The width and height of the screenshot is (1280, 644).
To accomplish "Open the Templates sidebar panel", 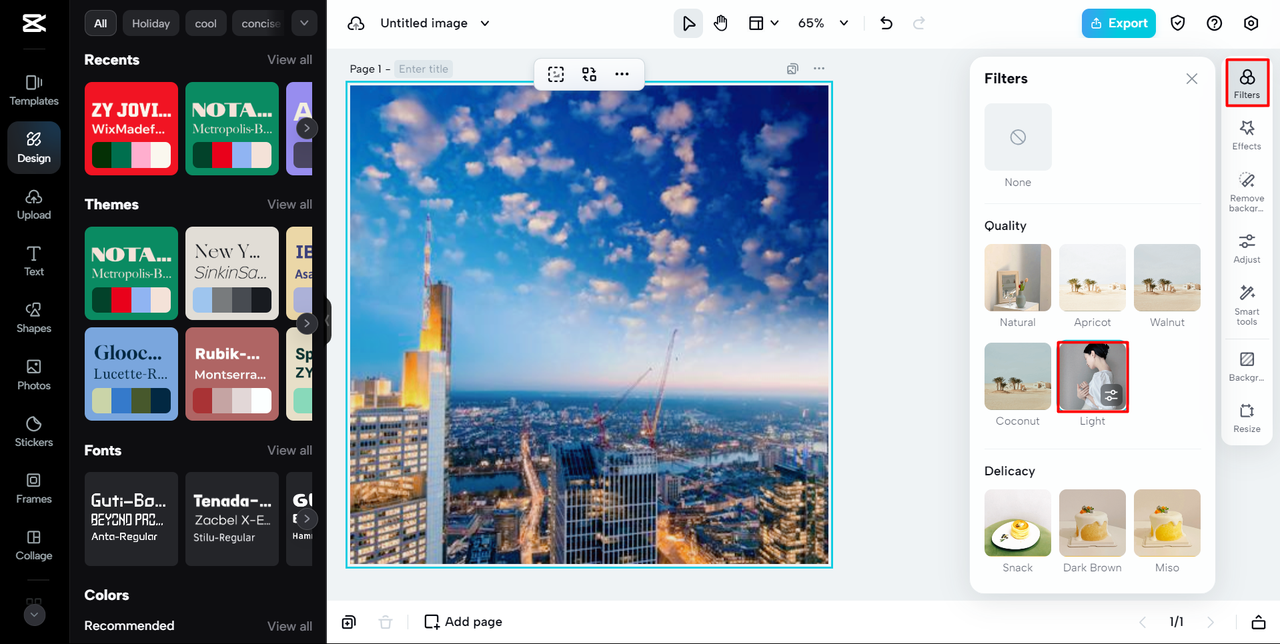I will pyautogui.click(x=34, y=90).
